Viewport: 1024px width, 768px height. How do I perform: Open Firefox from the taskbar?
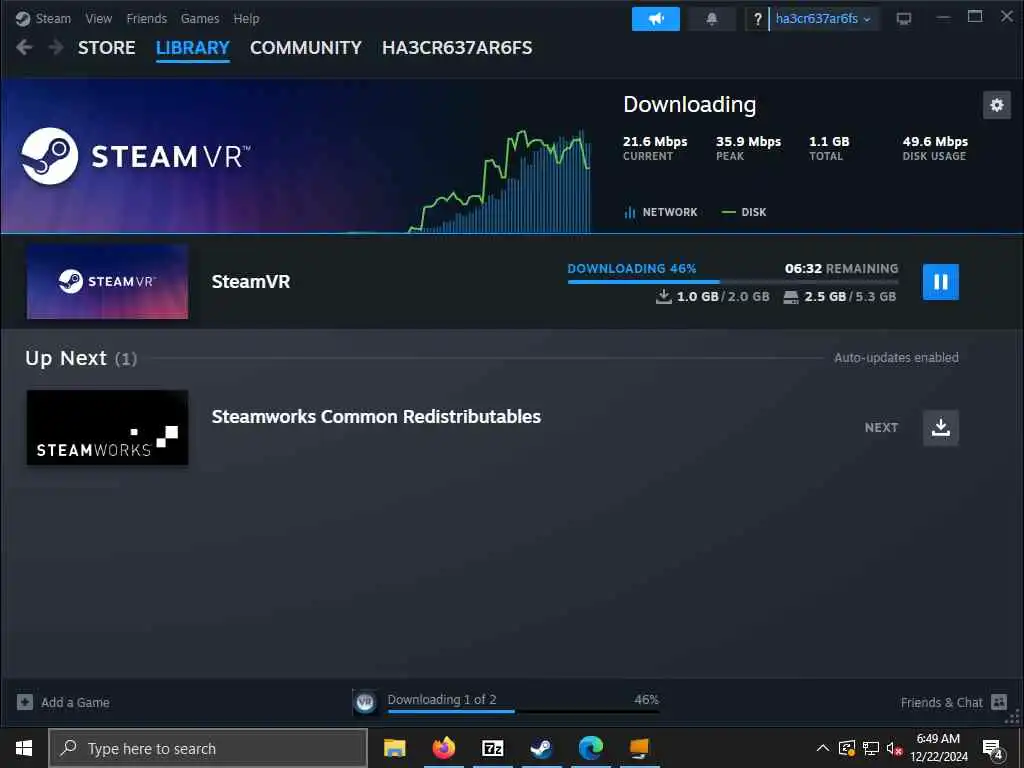tap(443, 748)
